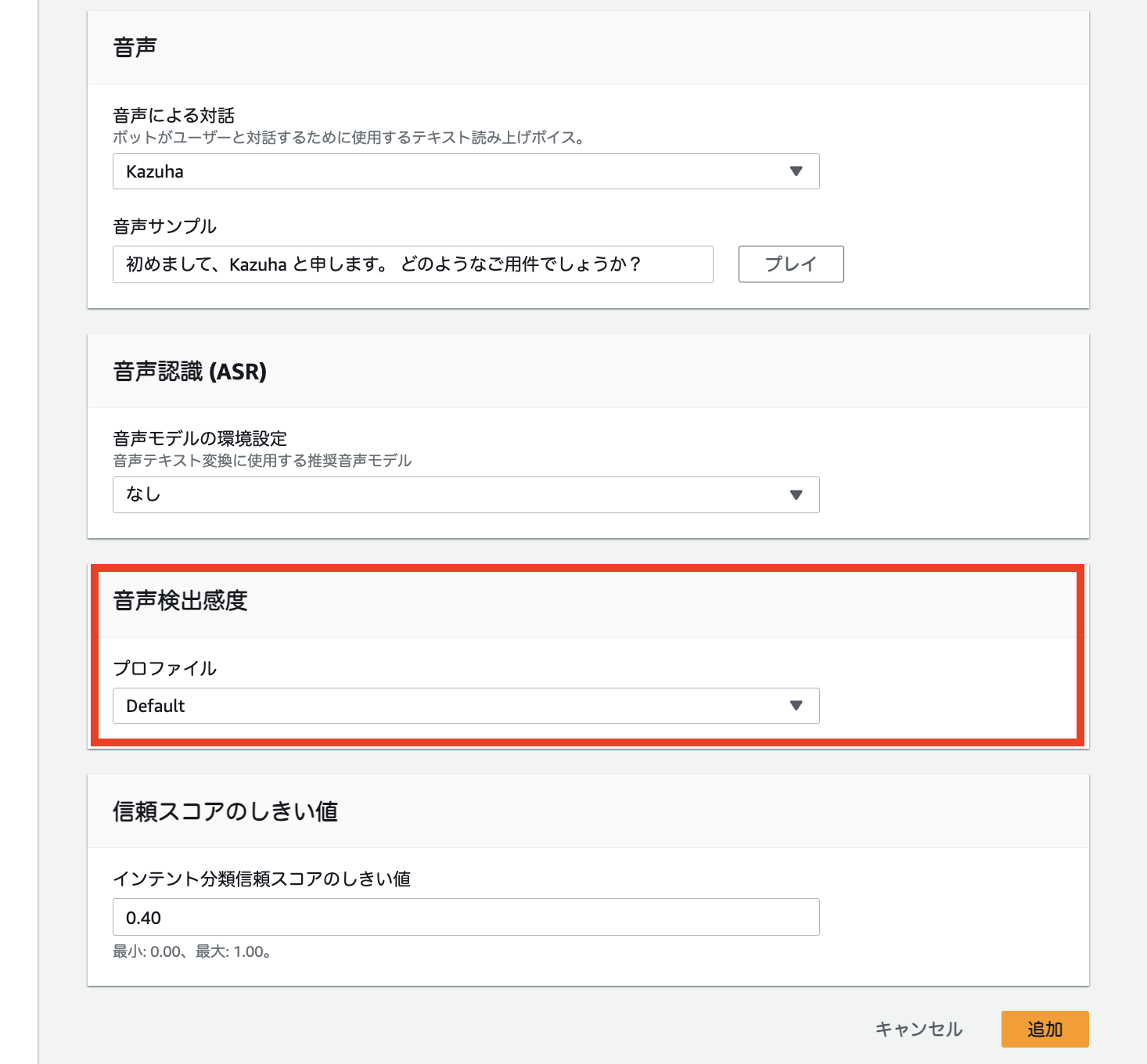Open the プロファイル dropdown showing Default
Viewport: 1147px width, 1064px height.
click(466, 706)
